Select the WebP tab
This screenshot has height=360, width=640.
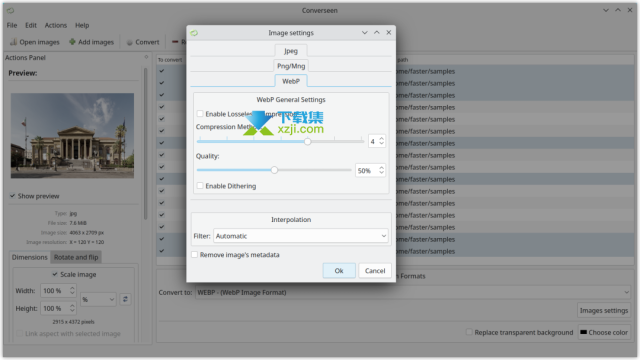(x=291, y=81)
